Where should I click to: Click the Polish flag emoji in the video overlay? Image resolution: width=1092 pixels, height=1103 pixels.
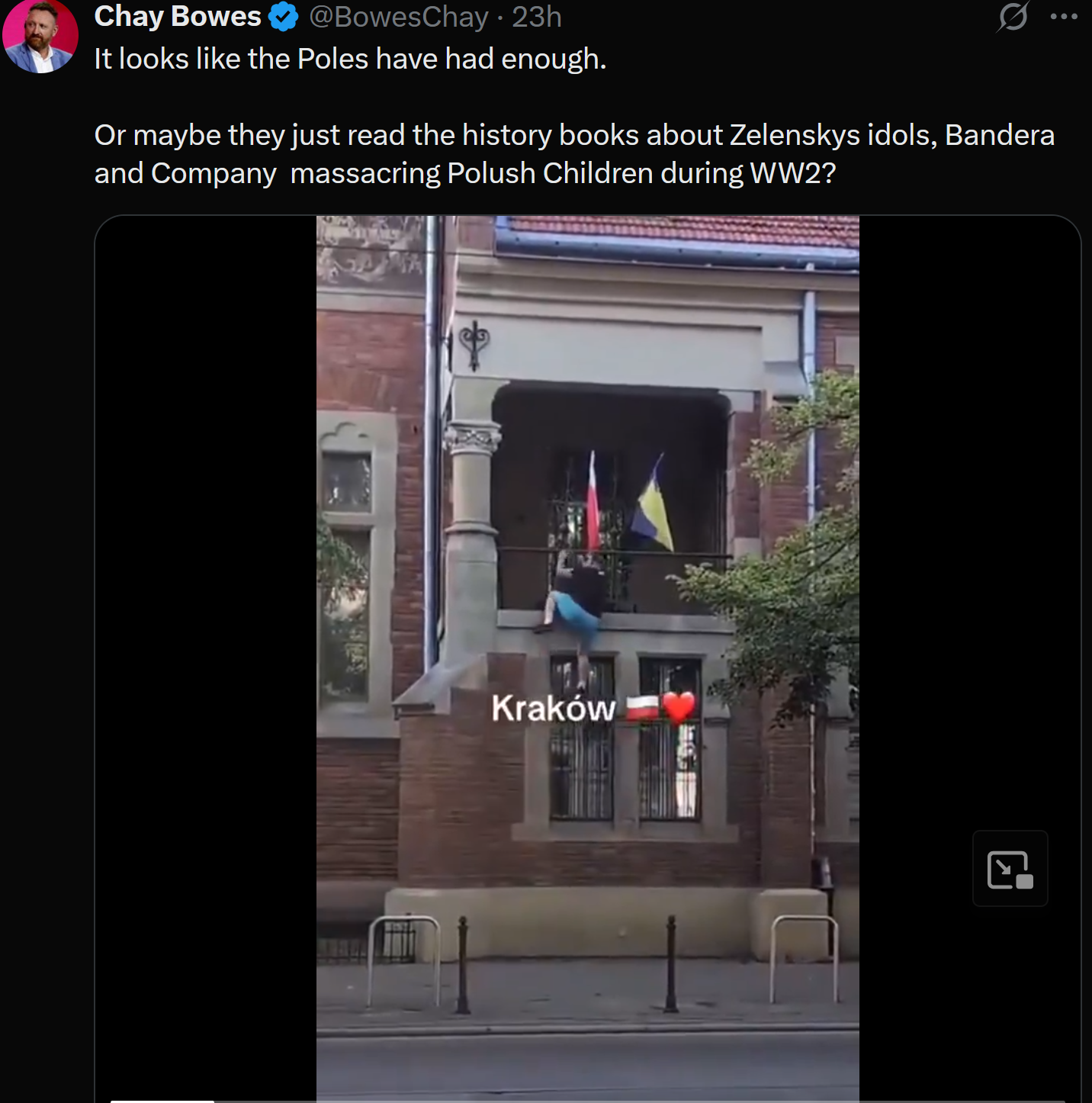tap(642, 709)
